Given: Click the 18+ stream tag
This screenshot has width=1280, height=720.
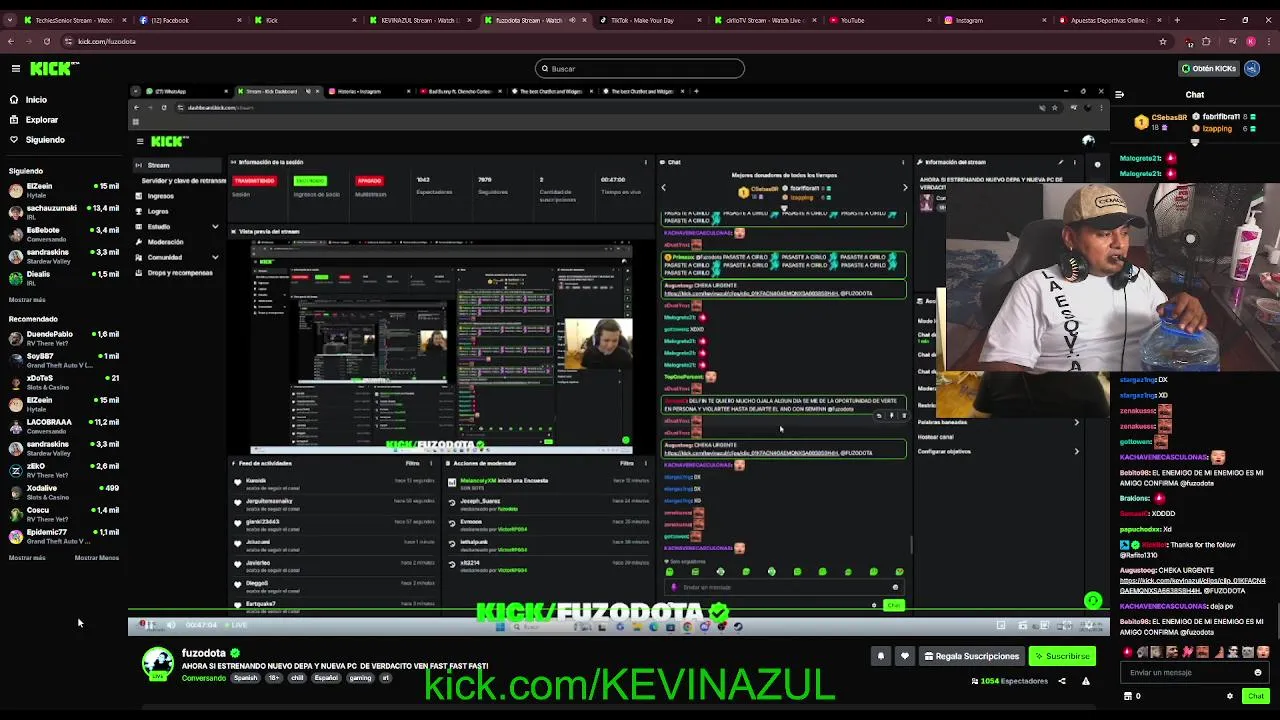Looking at the screenshot, I should pos(274,678).
